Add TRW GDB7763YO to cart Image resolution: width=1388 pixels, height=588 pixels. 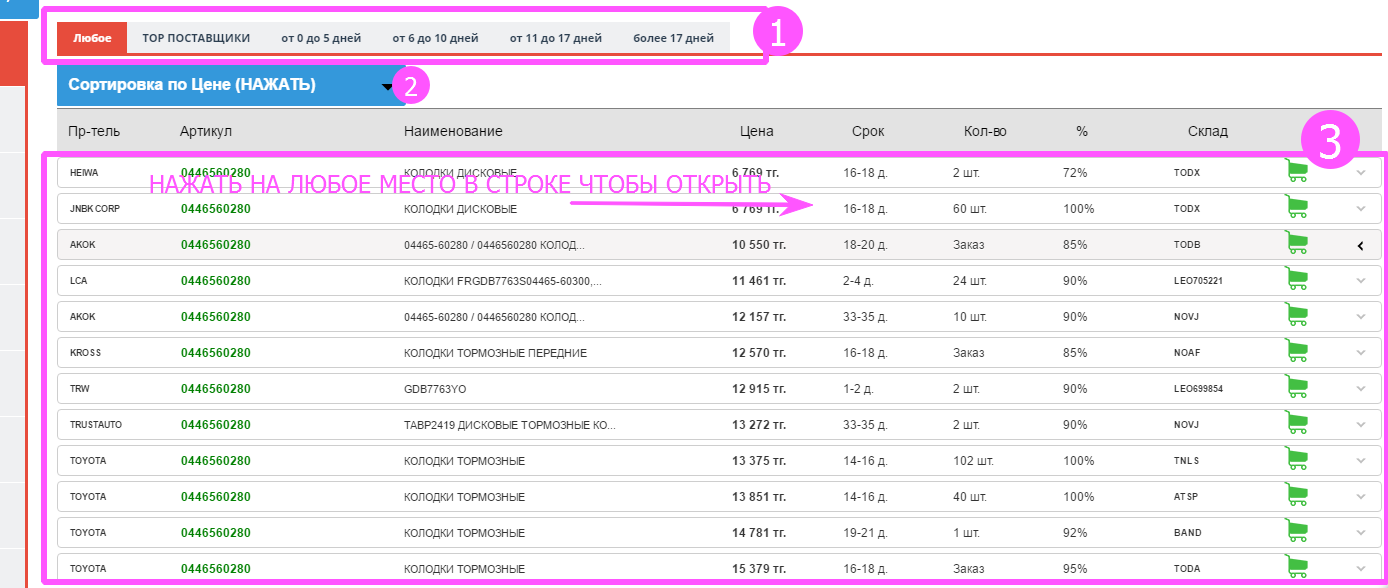(x=1296, y=388)
